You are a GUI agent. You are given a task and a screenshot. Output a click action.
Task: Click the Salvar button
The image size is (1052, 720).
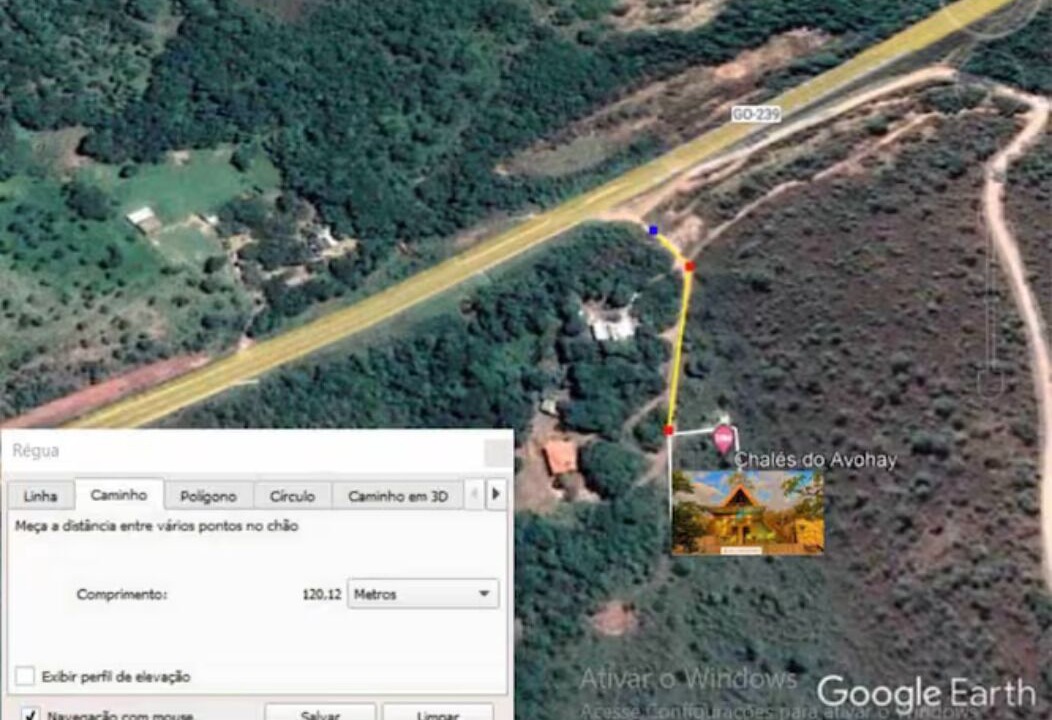(x=320, y=713)
